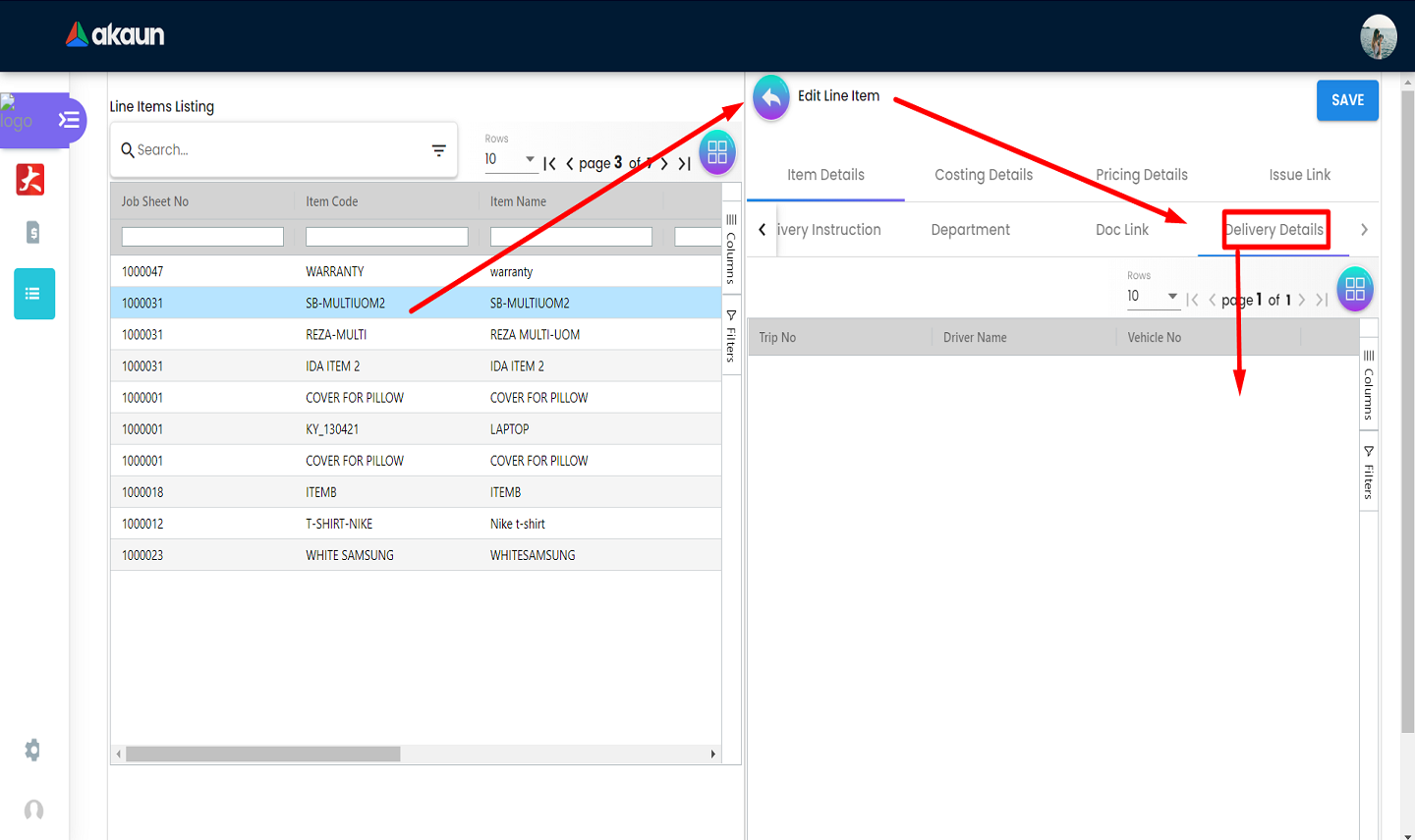Toggle the sidebar menu collapse button

click(x=69, y=120)
